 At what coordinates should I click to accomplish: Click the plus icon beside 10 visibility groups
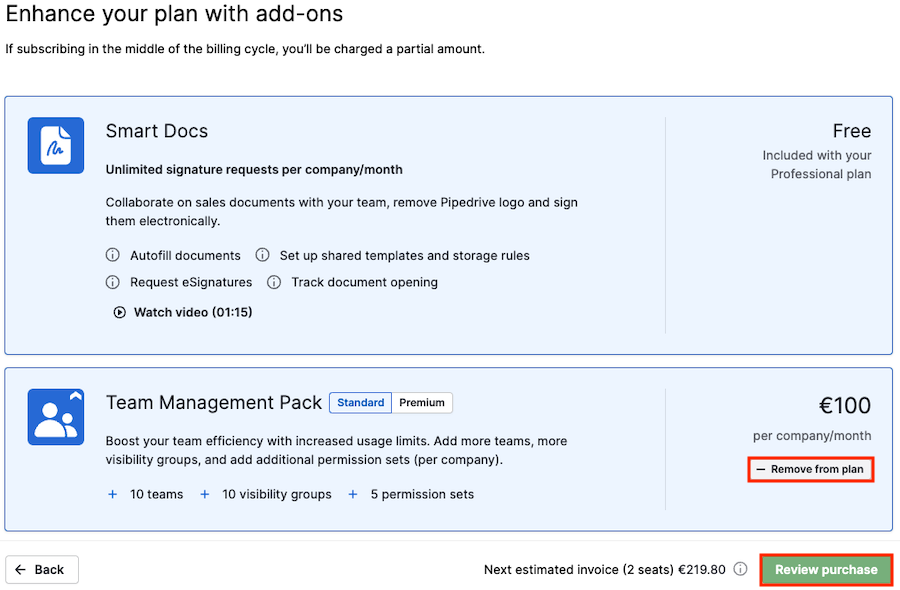(204, 494)
